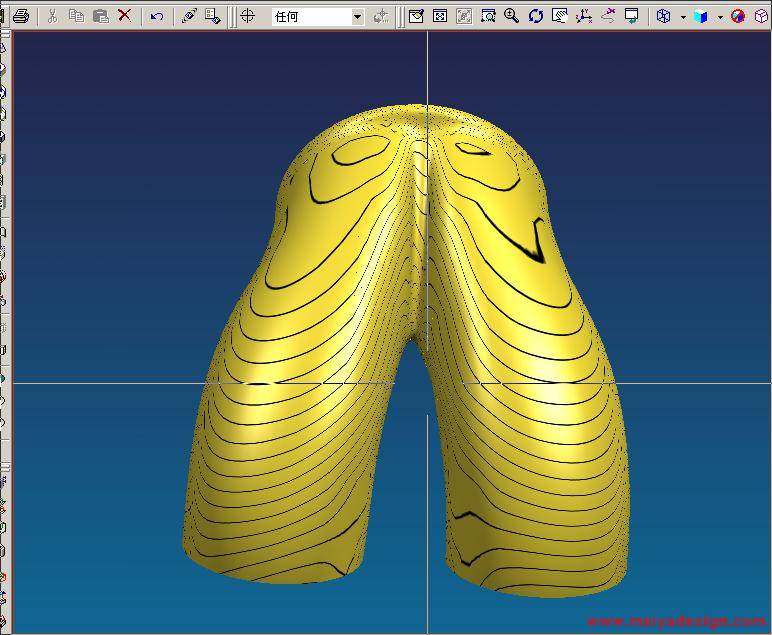The height and width of the screenshot is (635, 772).
Task: Click the Zoom in/out window icon
Action: pos(488,16)
